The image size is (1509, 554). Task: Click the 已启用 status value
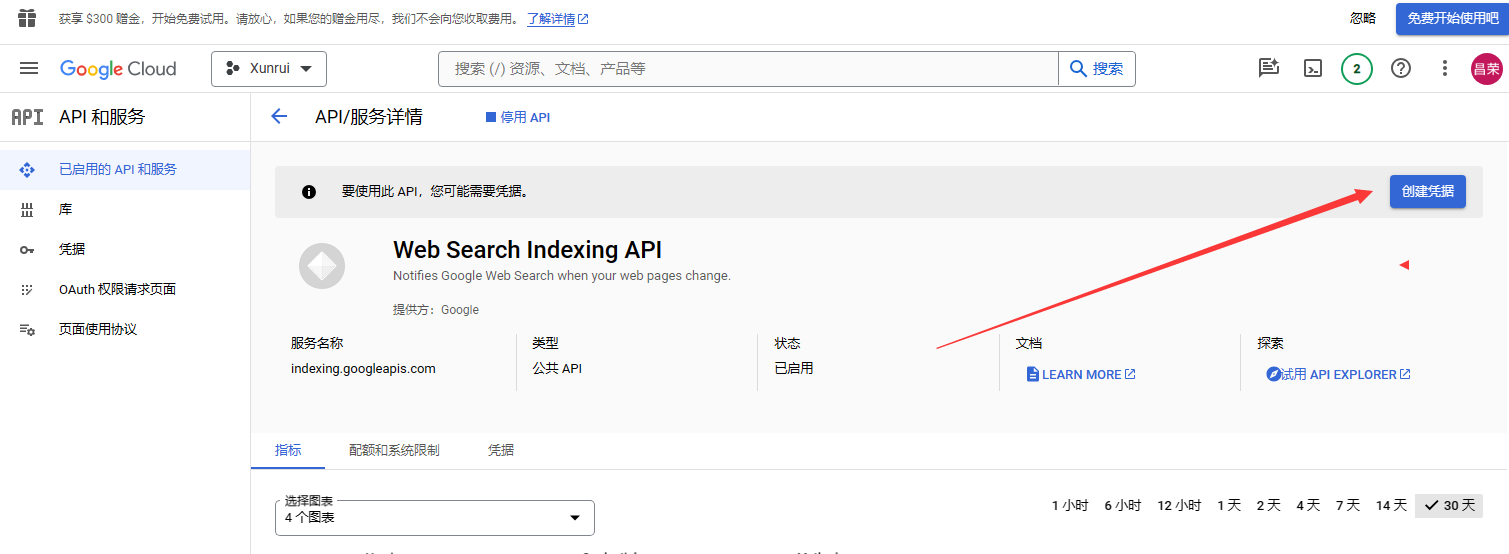click(x=794, y=369)
